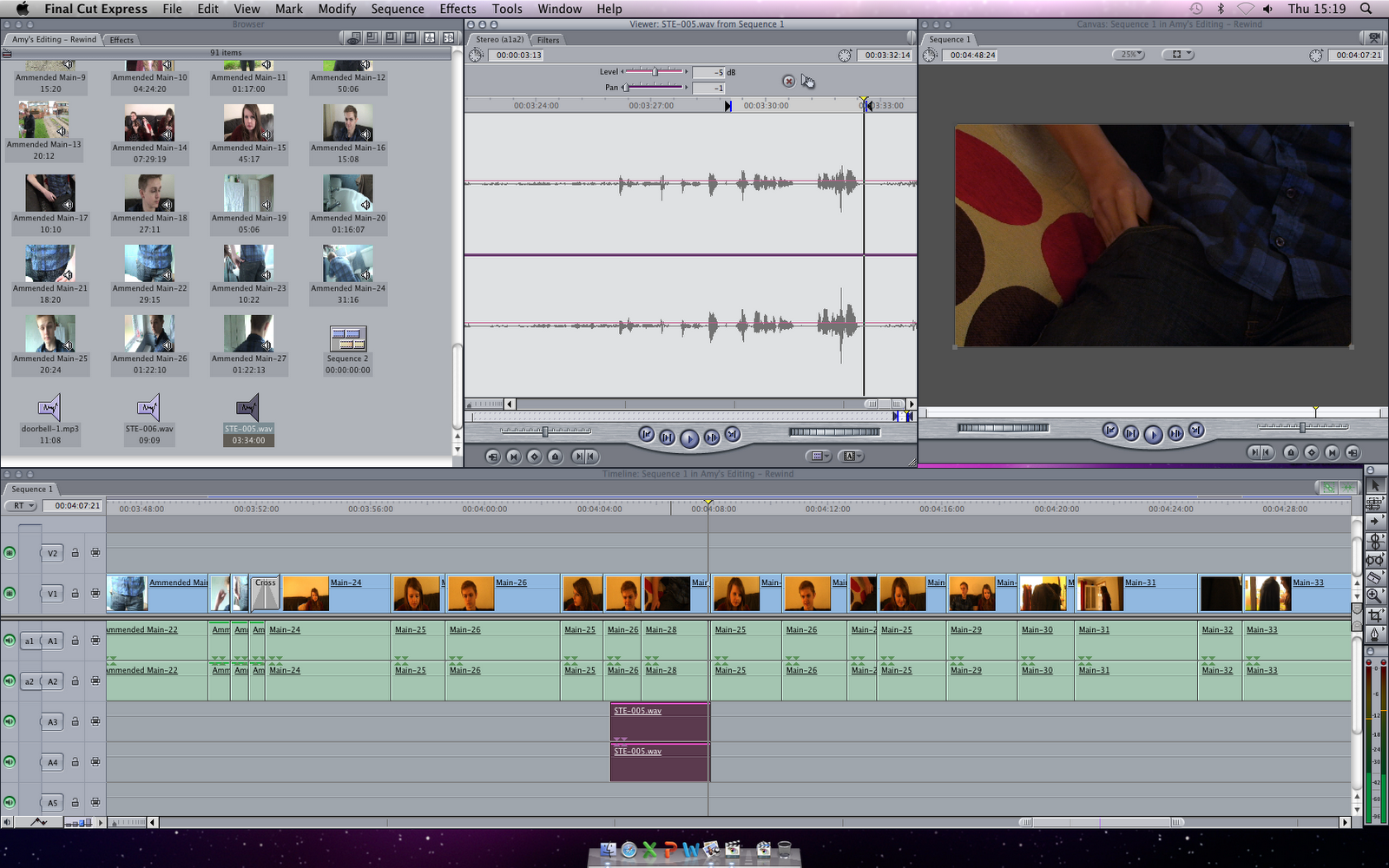The height and width of the screenshot is (868, 1389).
Task: Open the File menu
Action: 172,9
